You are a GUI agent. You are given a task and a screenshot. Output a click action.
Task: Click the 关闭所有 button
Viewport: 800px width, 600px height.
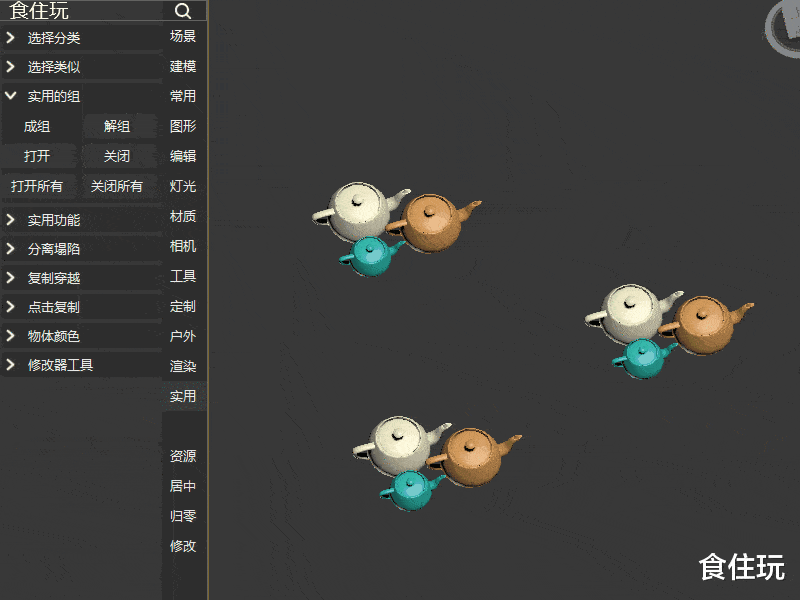pyautogui.click(x=117, y=186)
